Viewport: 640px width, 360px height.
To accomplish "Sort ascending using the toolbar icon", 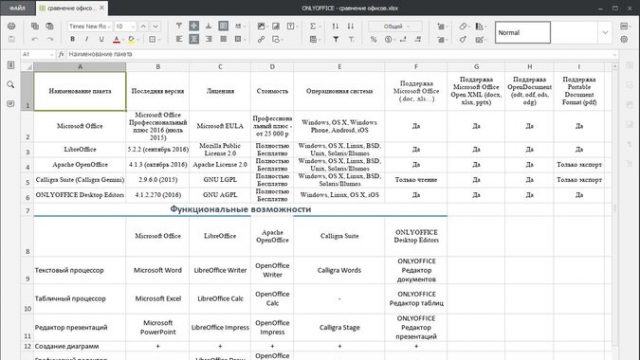I will (x=336, y=26).
